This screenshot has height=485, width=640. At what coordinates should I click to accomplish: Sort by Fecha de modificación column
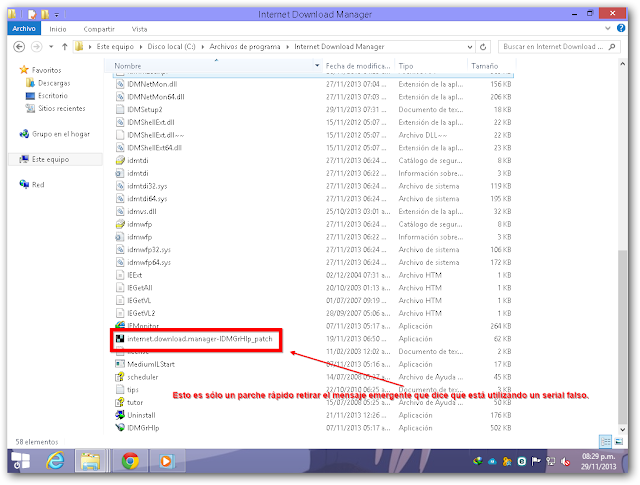click(358, 66)
